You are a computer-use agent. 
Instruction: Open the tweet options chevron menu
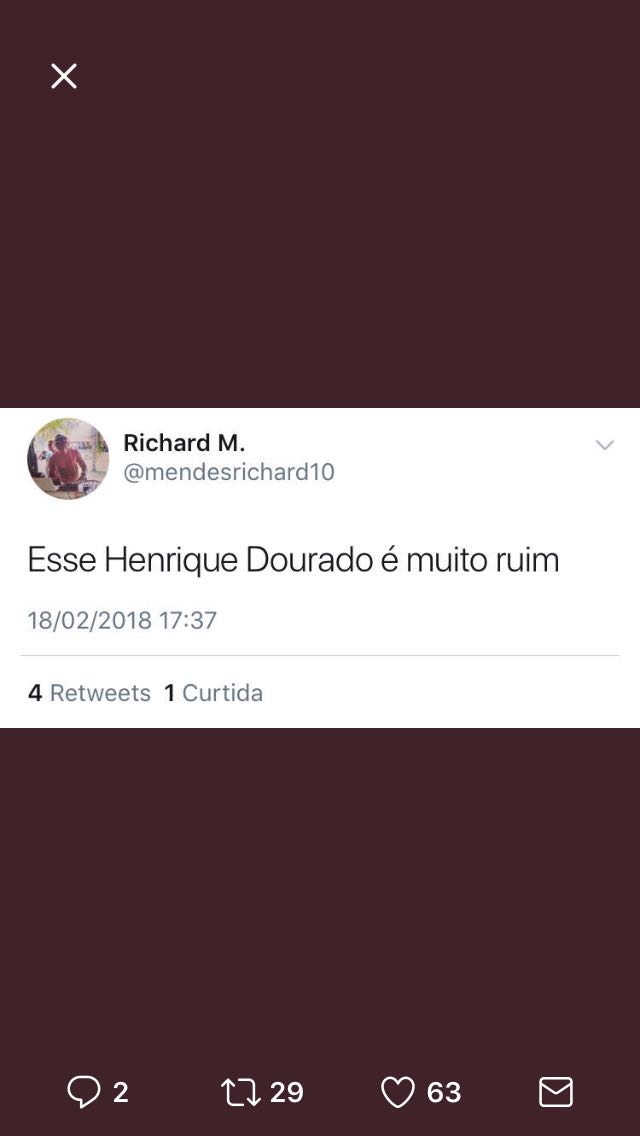604,445
